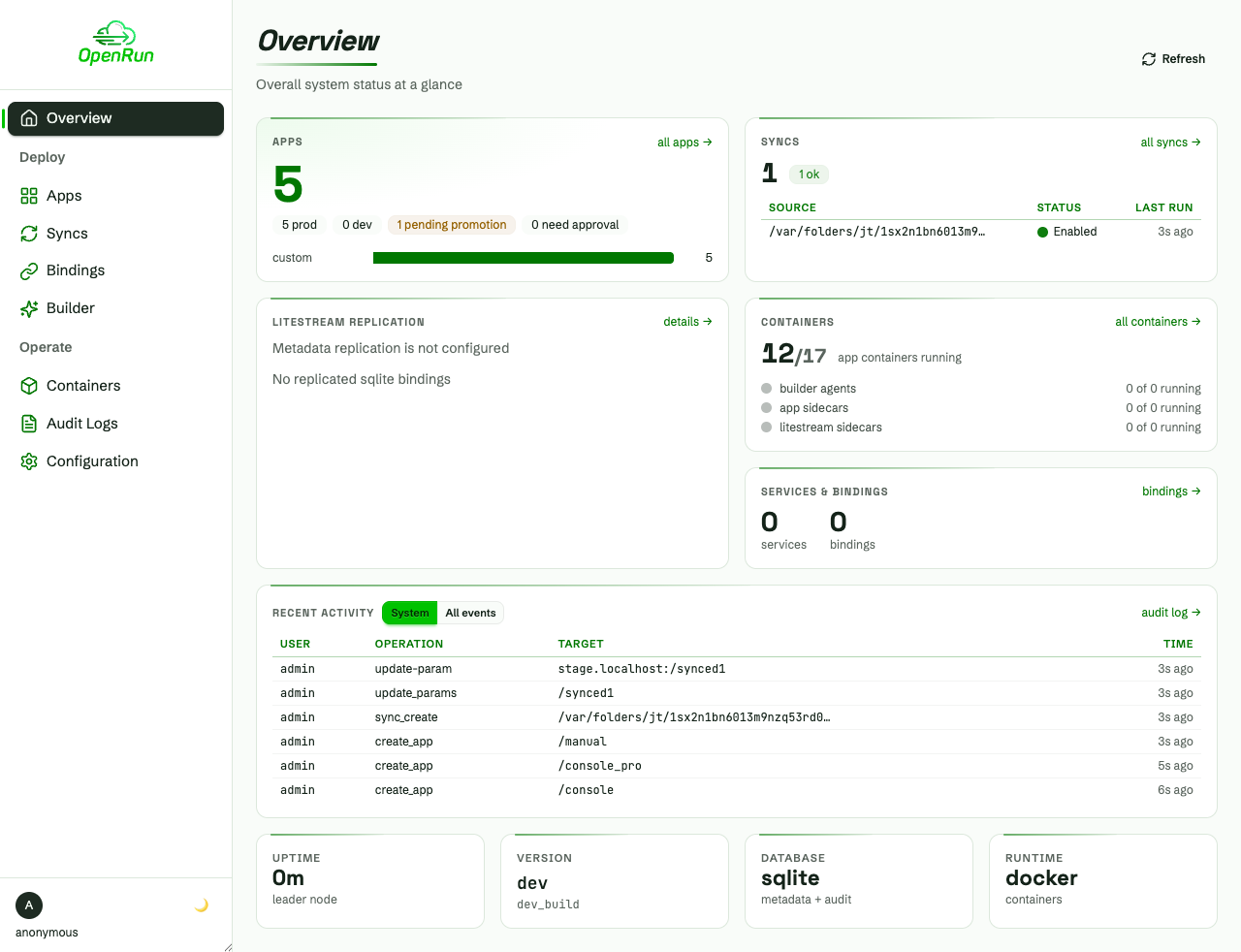Open litestream replication details link
The height and width of the screenshot is (952, 1241).
(687, 322)
